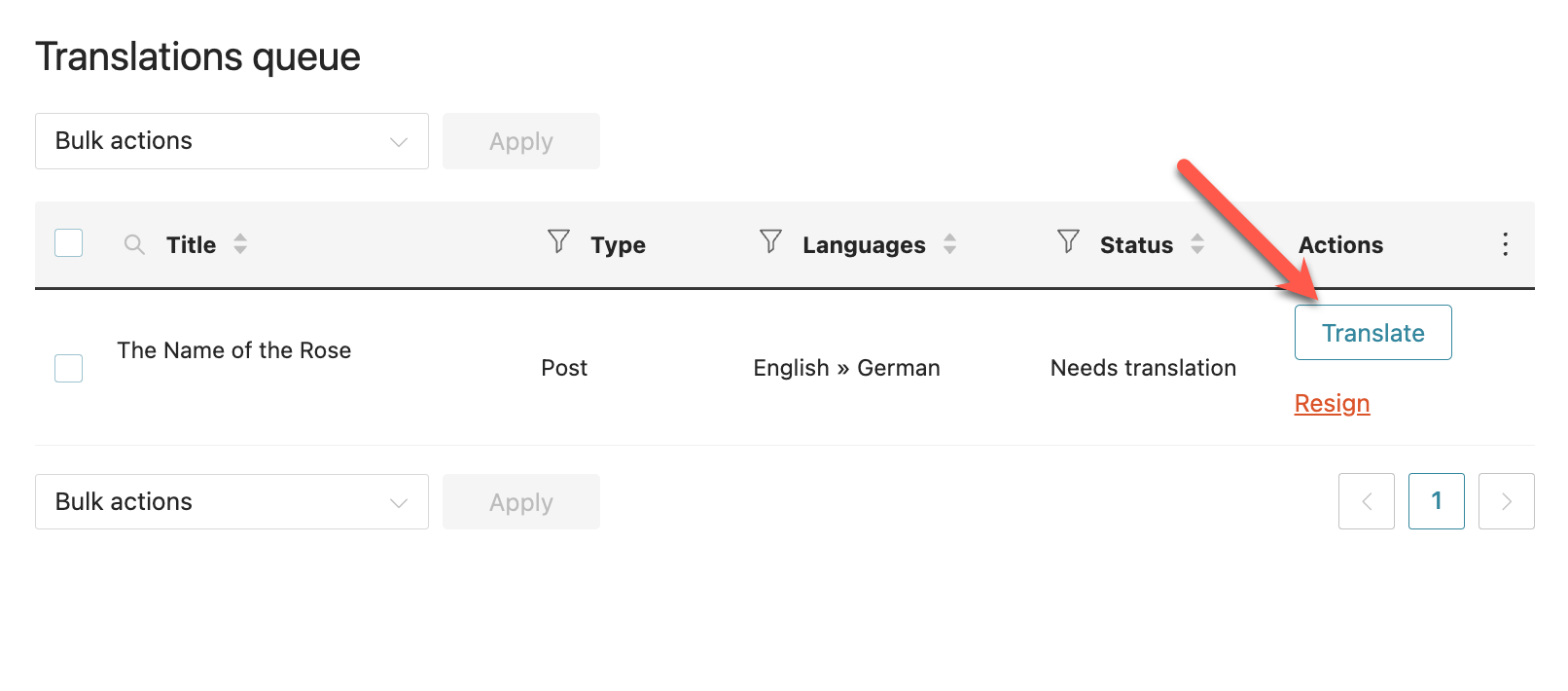1568x691 pixels.
Task: Sort Status column with sort arrows
Action: click(x=1197, y=244)
